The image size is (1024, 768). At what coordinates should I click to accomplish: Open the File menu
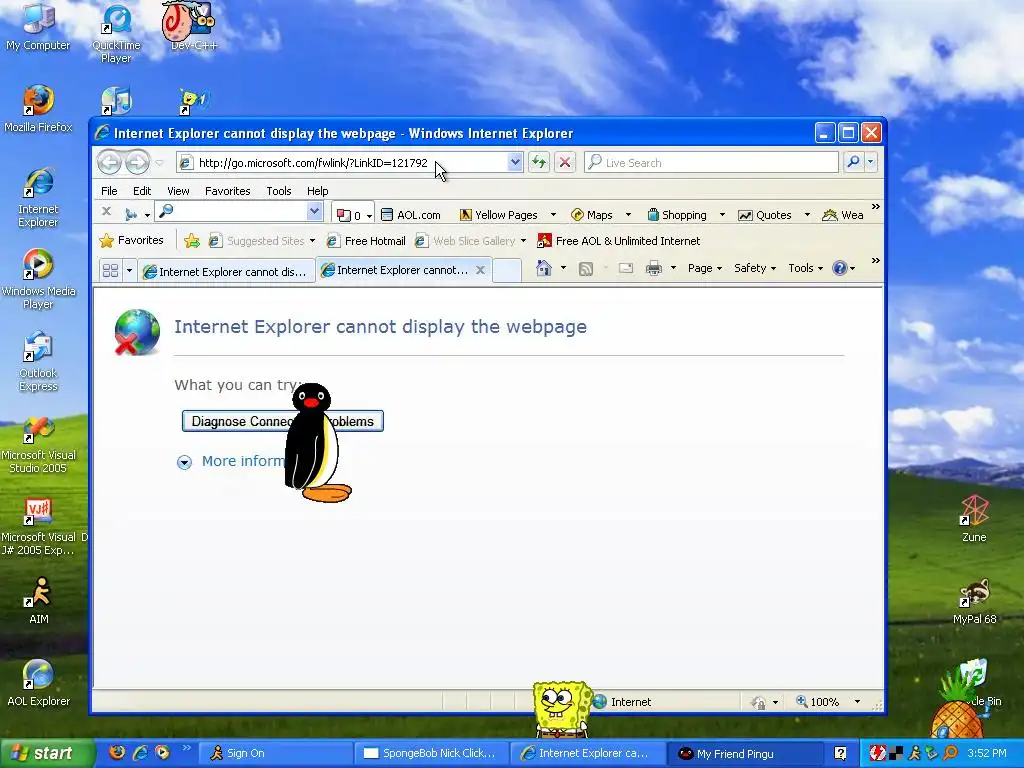109,191
